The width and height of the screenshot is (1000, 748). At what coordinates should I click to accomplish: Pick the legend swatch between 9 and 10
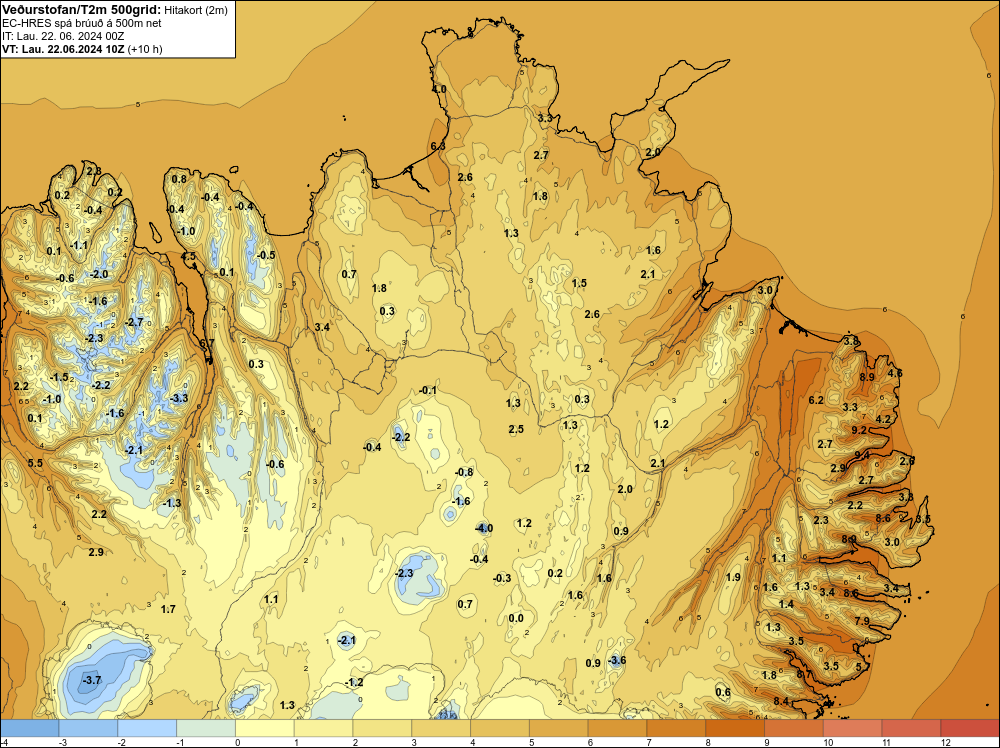(794, 728)
